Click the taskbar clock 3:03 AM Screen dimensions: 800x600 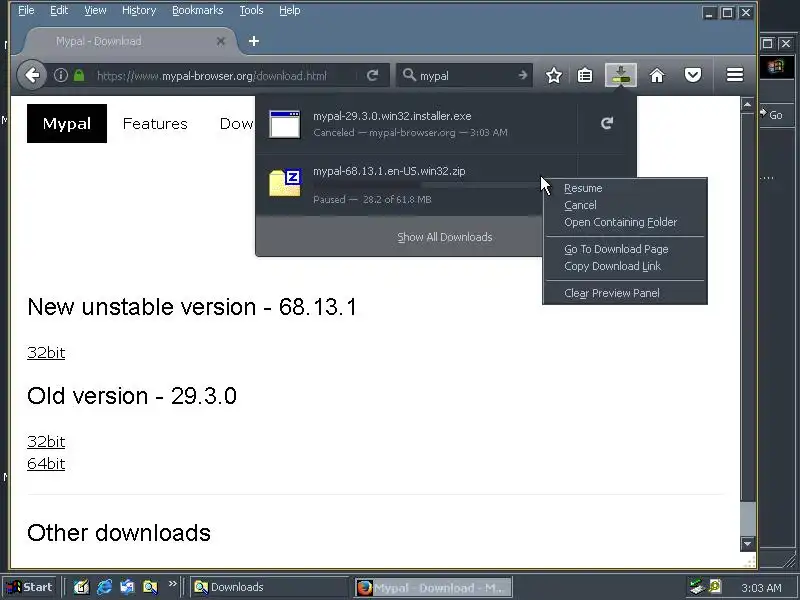[761, 588]
